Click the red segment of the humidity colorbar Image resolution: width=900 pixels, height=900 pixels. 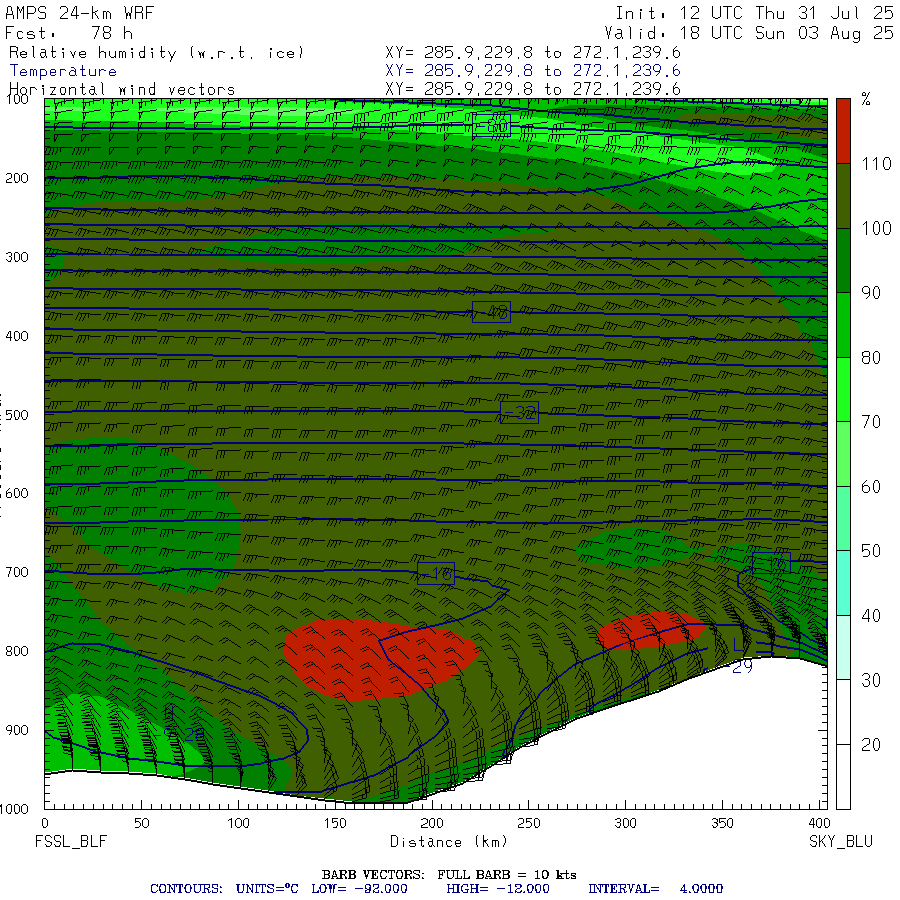[843, 131]
